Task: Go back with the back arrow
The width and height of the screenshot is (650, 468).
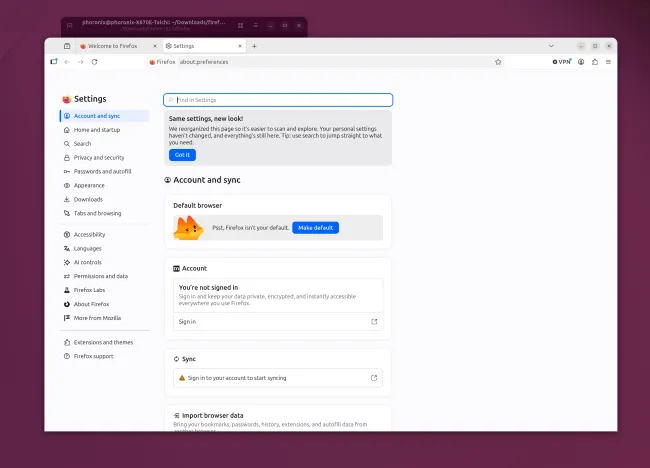Action: point(67,62)
